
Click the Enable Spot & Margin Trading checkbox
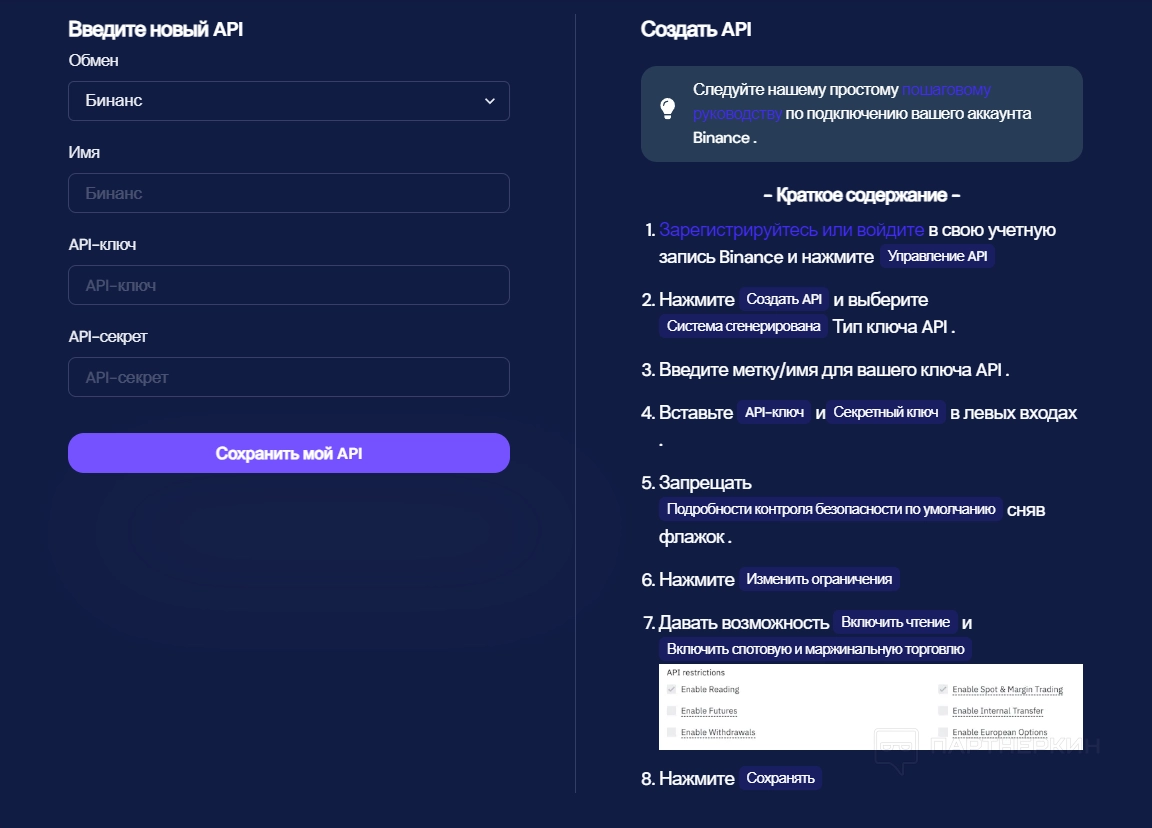943,689
